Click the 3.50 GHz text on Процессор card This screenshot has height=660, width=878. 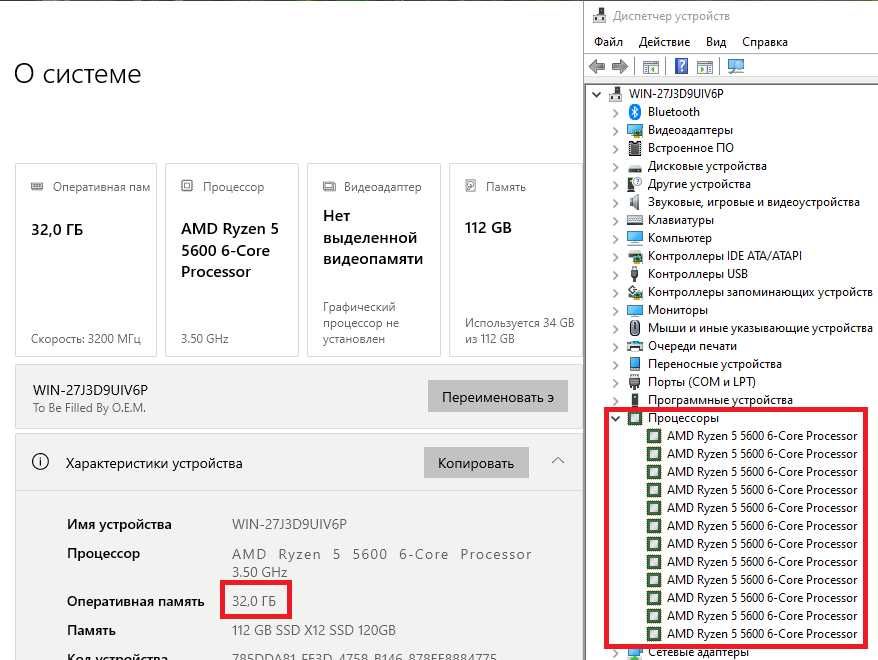coord(204,339)
